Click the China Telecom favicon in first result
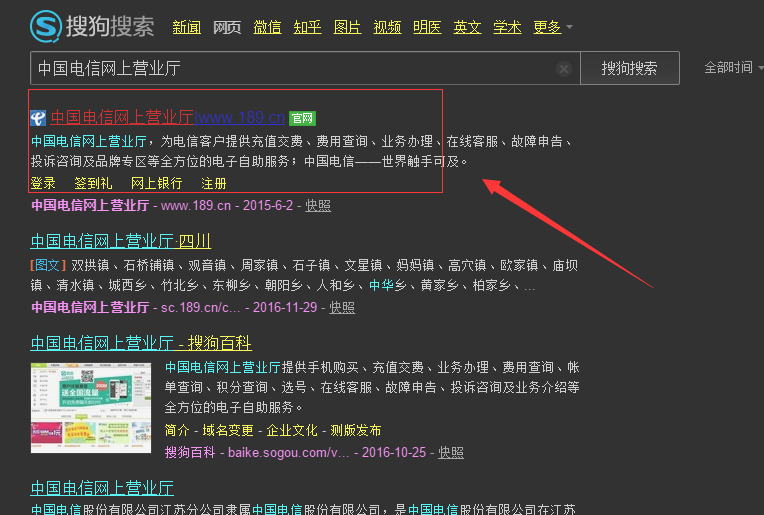The width and height of the screenshot is (764, 515). (38, 118)
